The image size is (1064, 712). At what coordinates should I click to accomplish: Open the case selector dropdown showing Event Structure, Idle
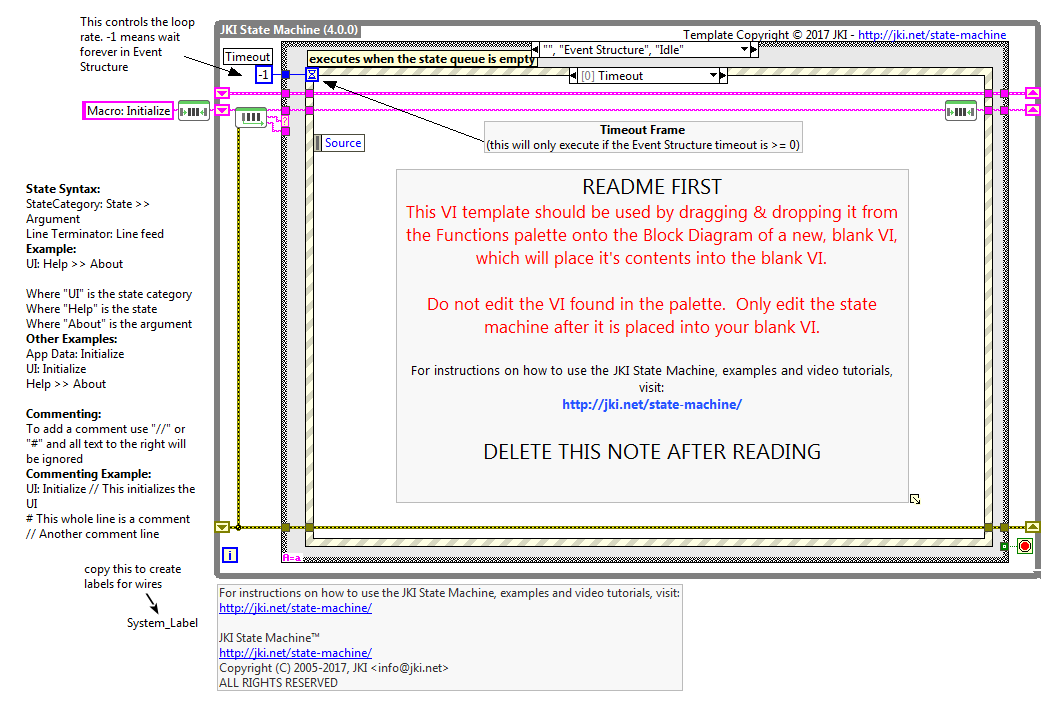pyautogui.click(x=744, y=50)
